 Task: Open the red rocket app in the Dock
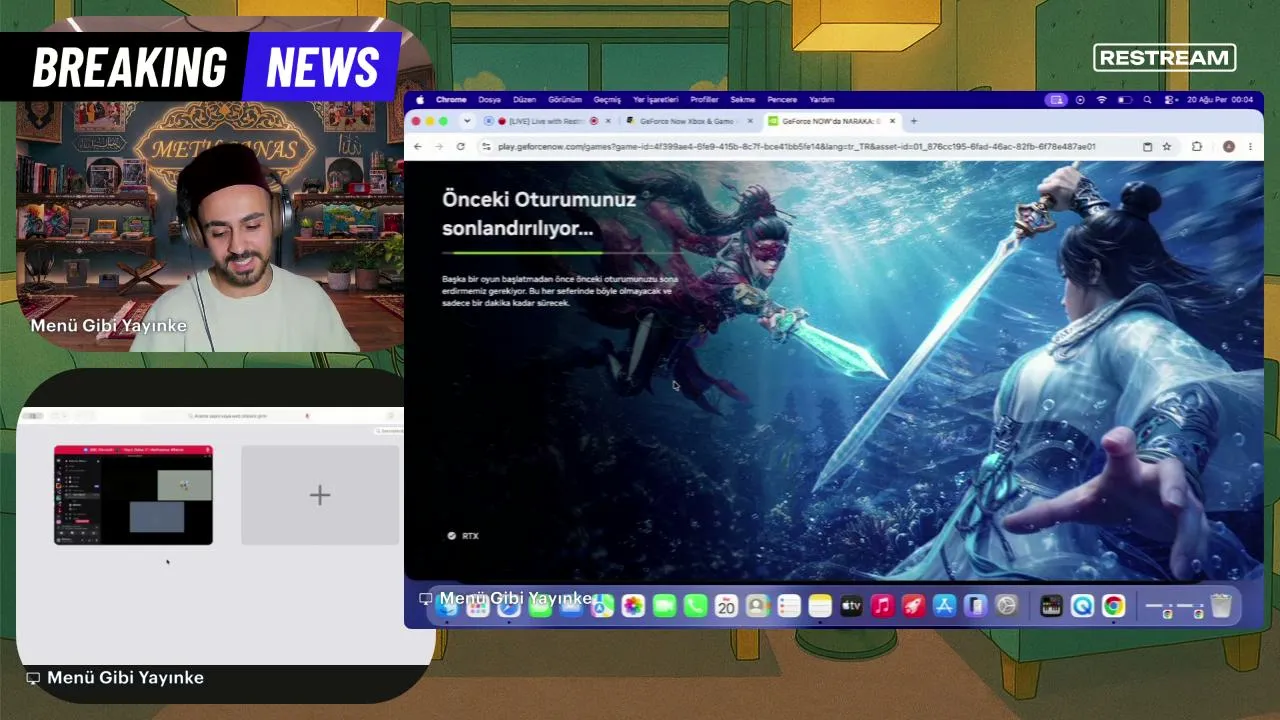coord(913,605)
